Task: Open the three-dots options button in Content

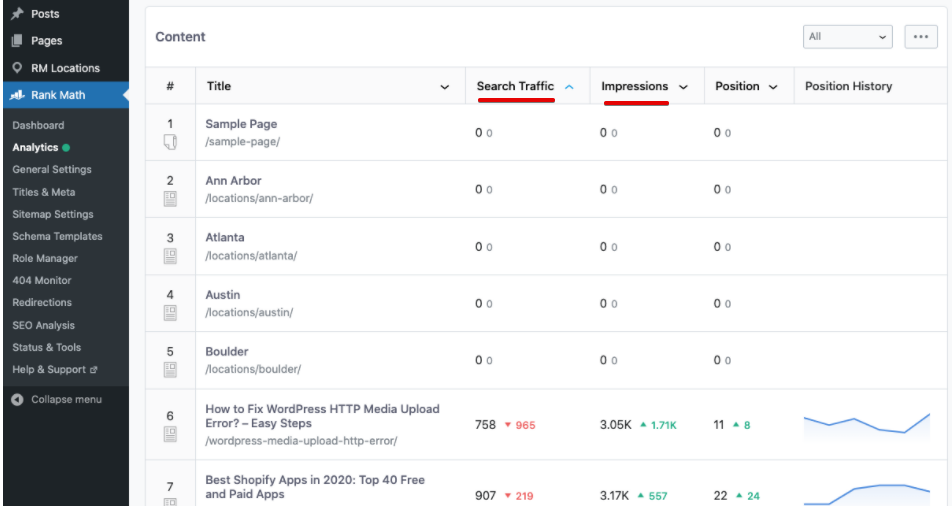Action: tap(920, 37)
